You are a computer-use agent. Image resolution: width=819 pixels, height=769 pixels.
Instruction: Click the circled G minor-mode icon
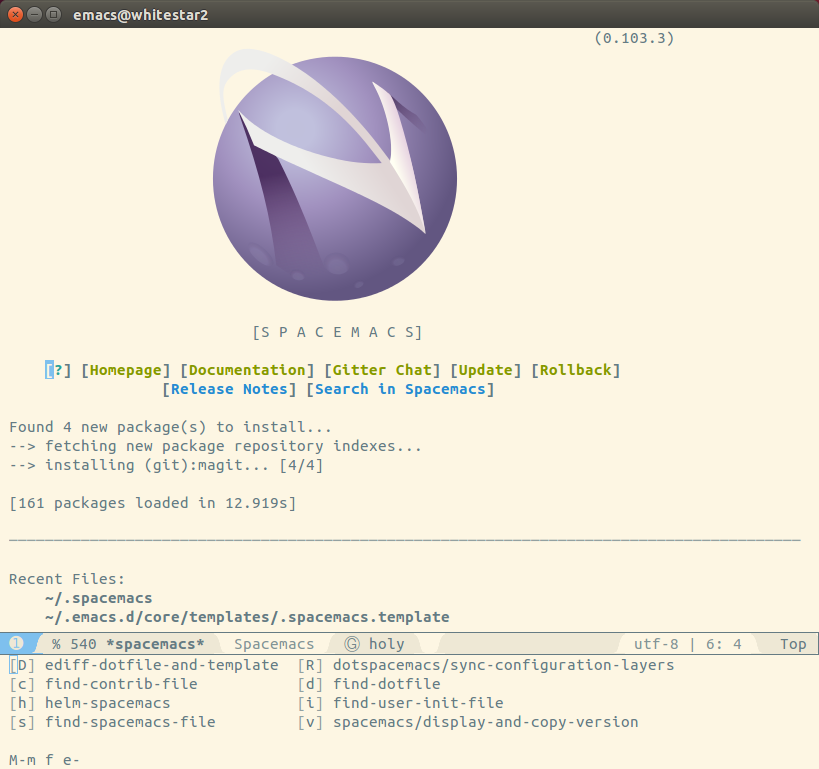click(x=352, y=644)
